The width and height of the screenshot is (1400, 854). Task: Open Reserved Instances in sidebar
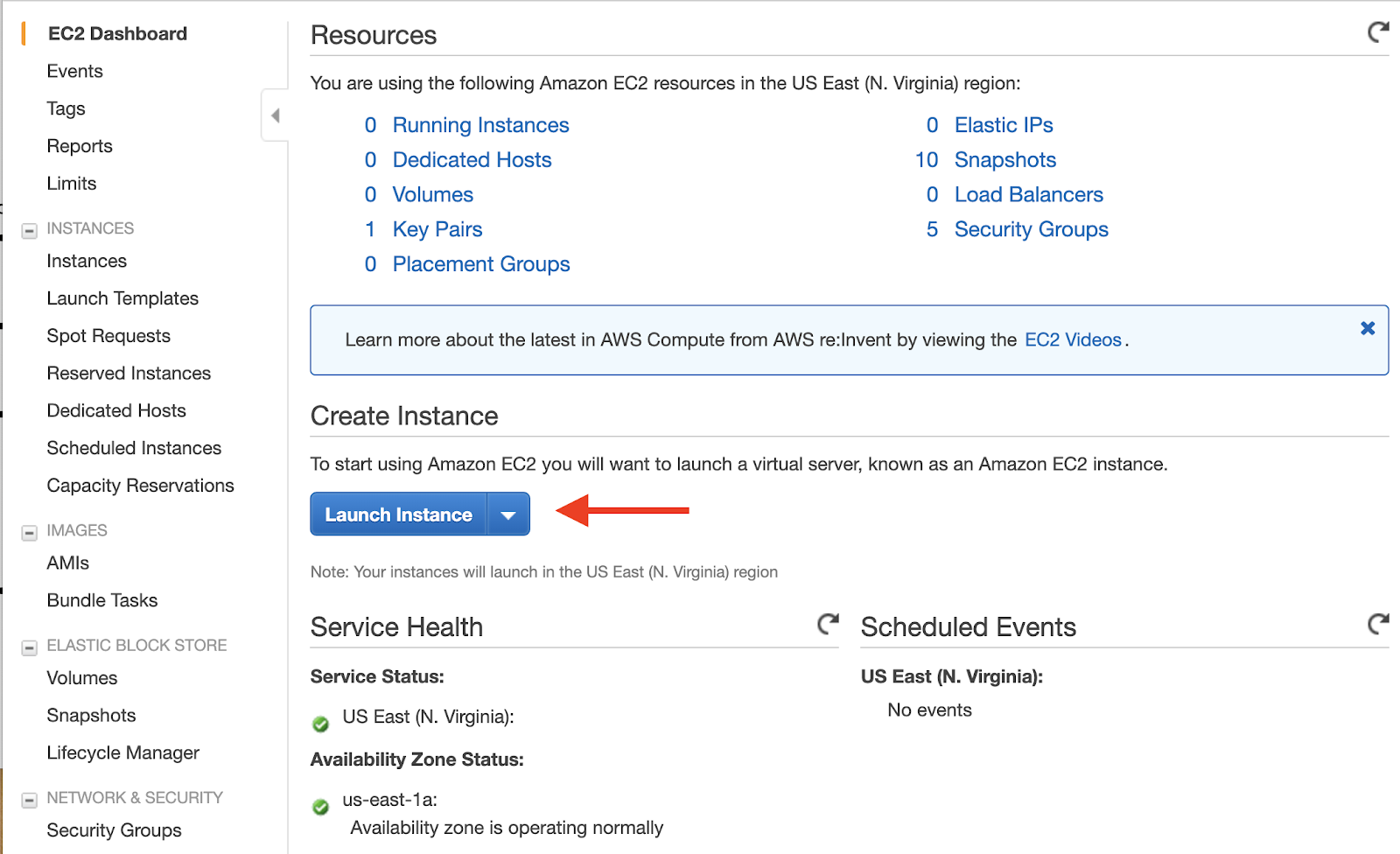[129, 374]
